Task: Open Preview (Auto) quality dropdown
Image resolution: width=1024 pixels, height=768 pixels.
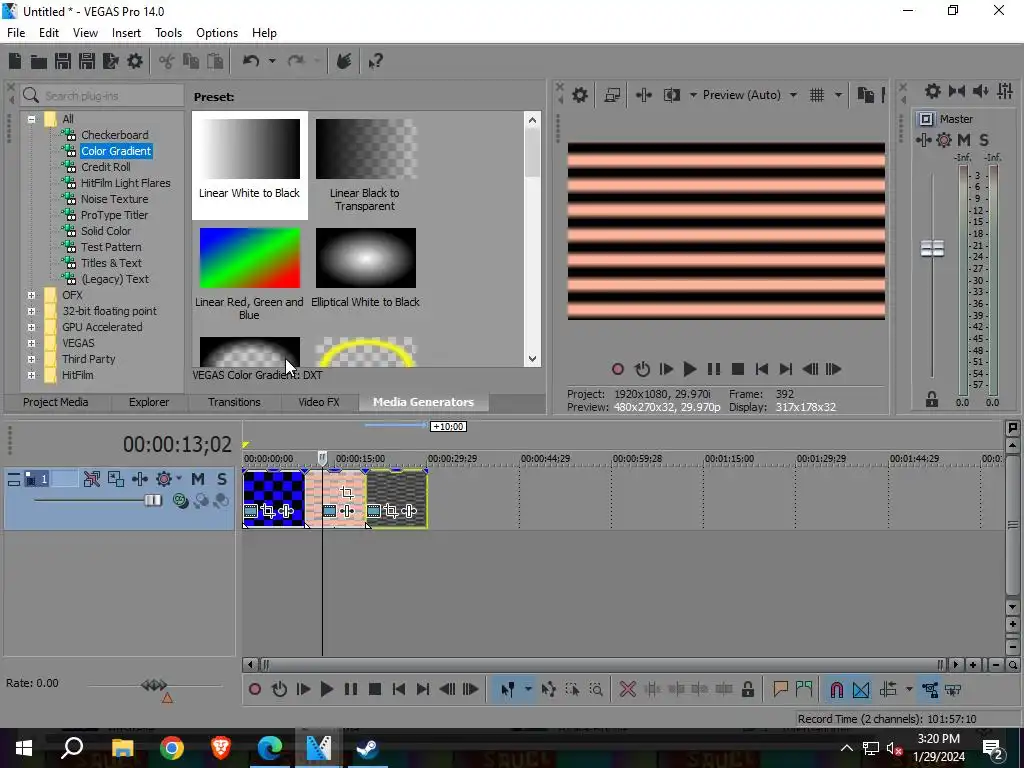Action: coord(750,95)
